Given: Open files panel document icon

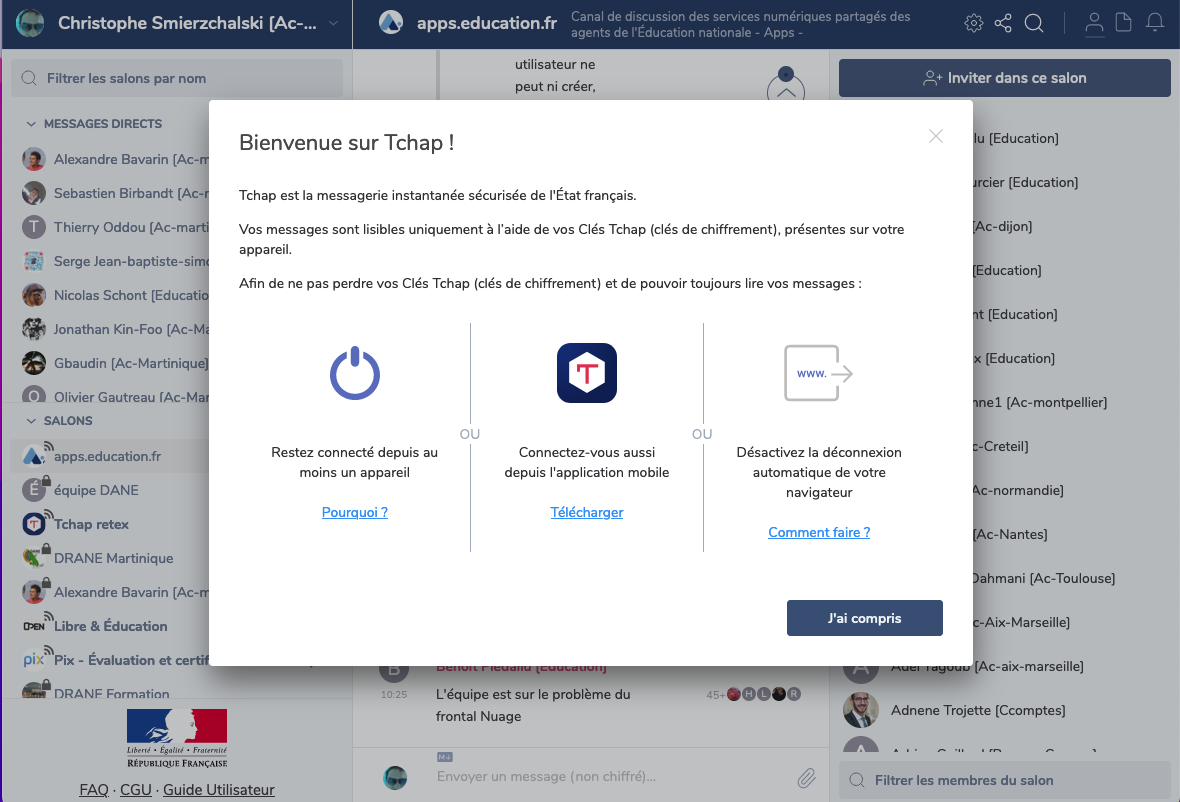Looking at the screenshot, I should pos(1124,23).
